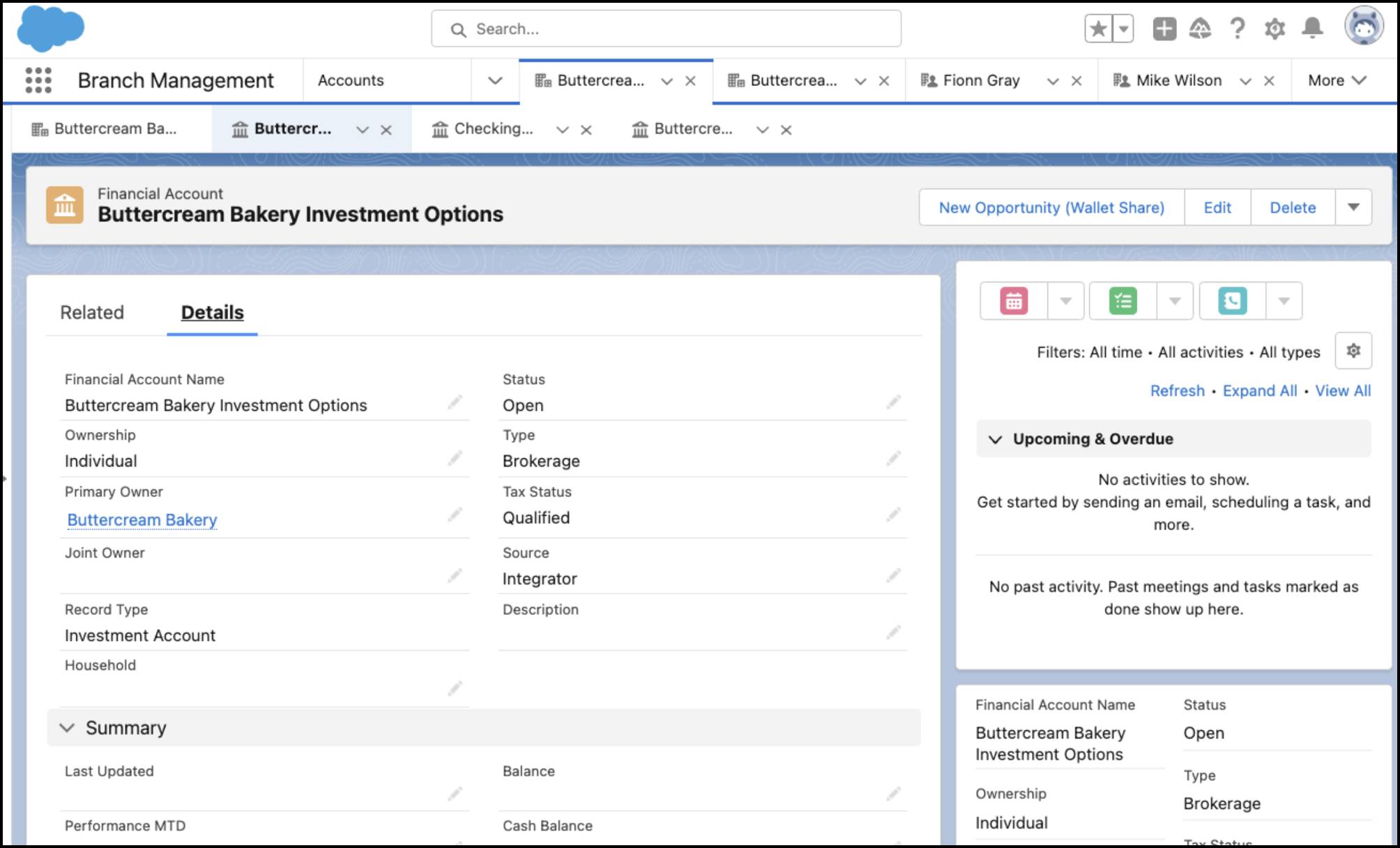Collapse the Upcoming & Overdue section
Viewport: 1400px width, 848px height.
(996, 439)
